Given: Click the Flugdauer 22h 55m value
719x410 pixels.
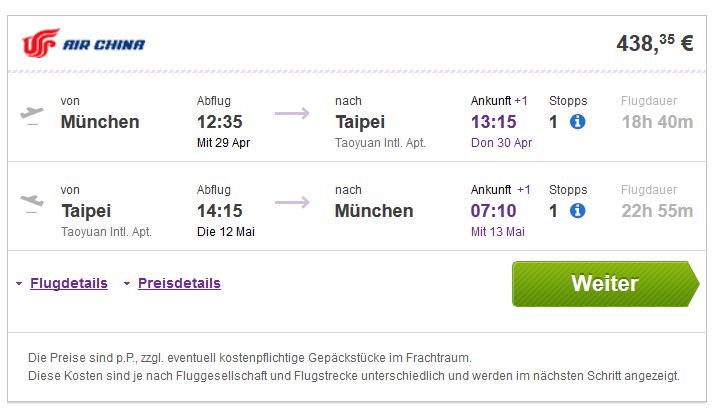Looking at the screenshot, I should pos(657,211).
